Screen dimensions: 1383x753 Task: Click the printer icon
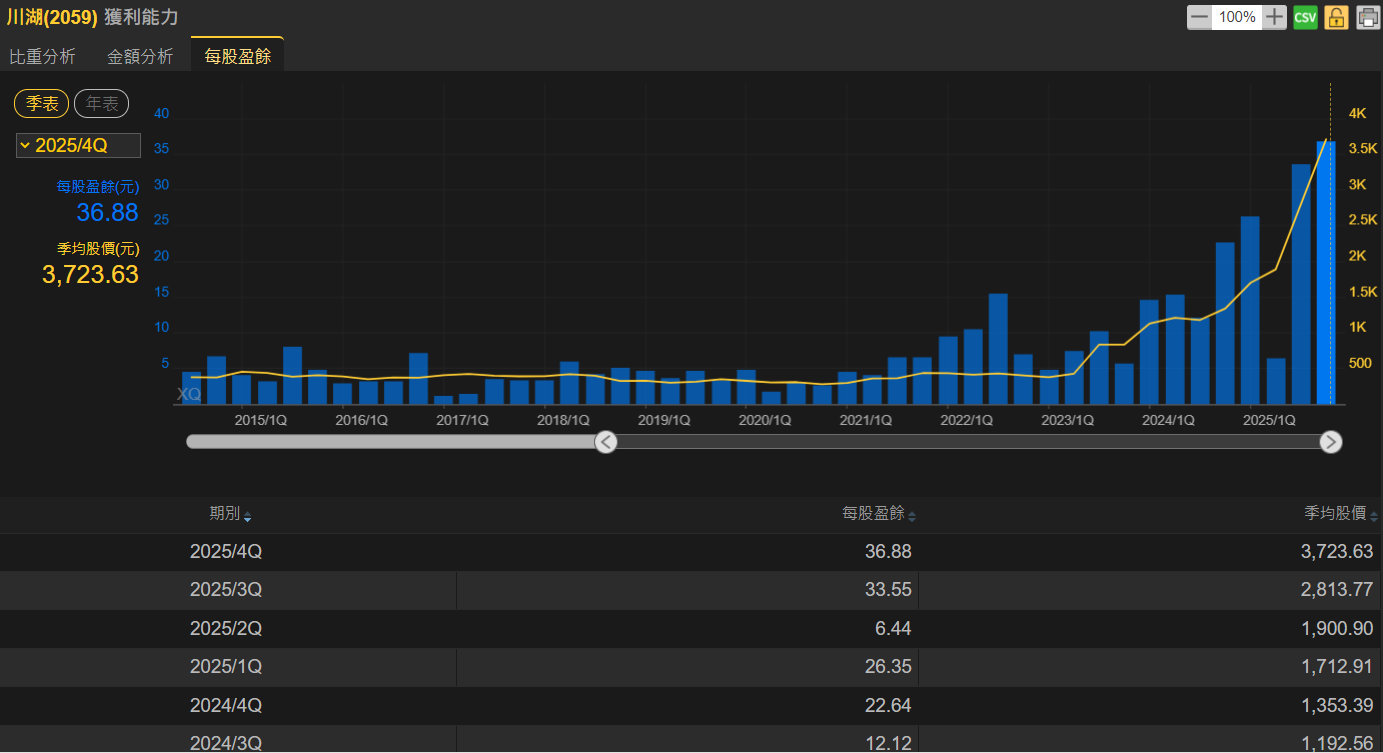(1367, 17)
